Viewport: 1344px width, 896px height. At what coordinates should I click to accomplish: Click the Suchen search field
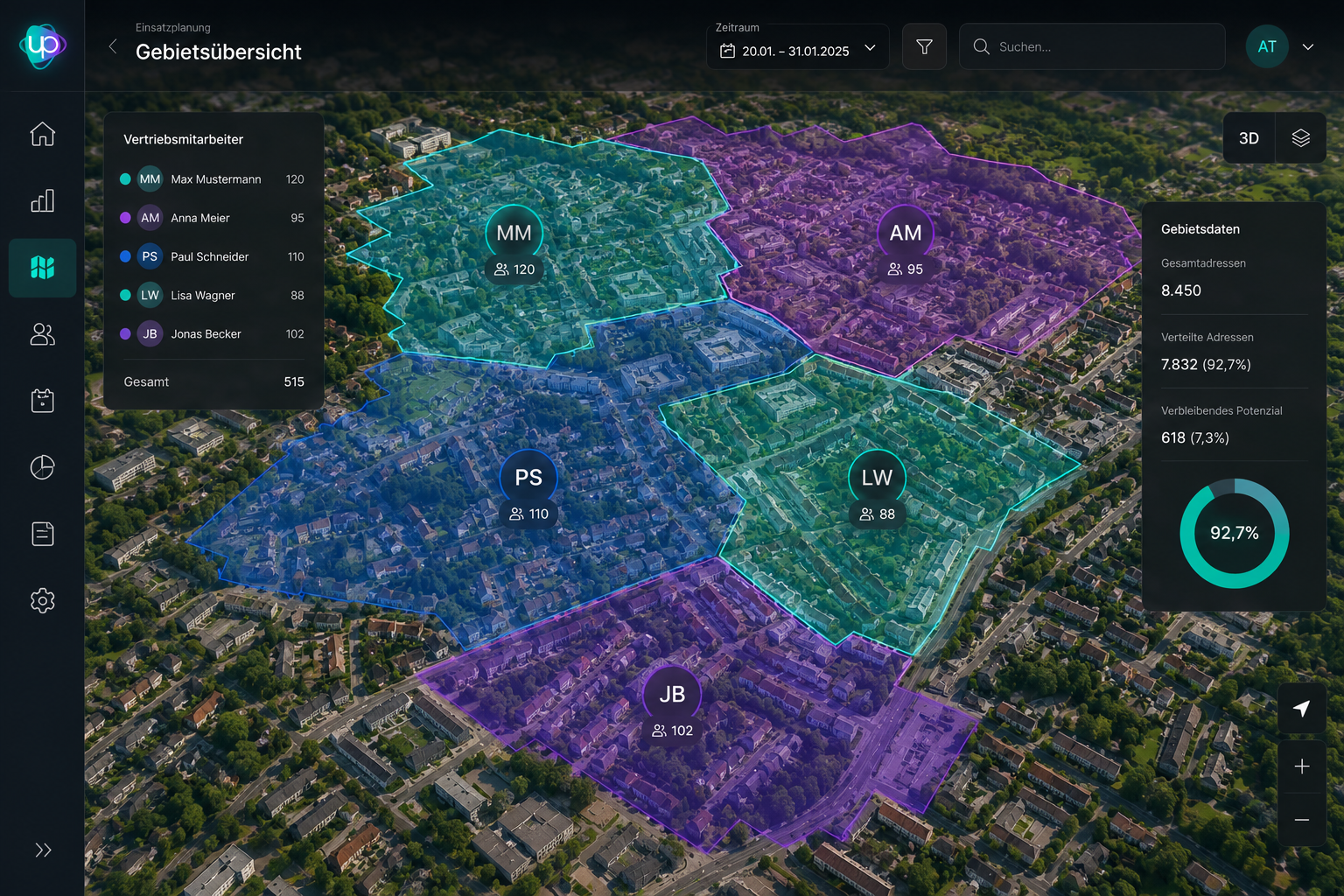tap(1092, 46)
